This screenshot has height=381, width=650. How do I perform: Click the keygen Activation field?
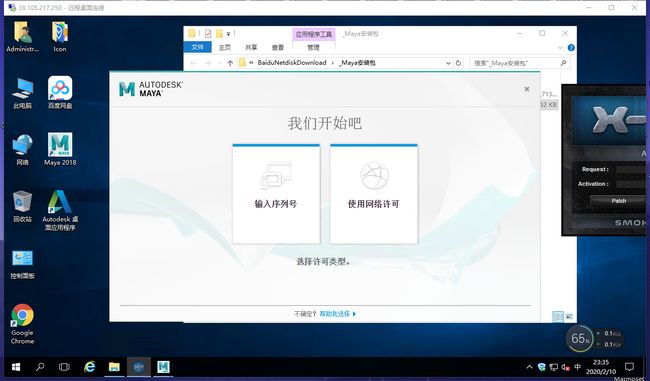[x=632, y=184]
